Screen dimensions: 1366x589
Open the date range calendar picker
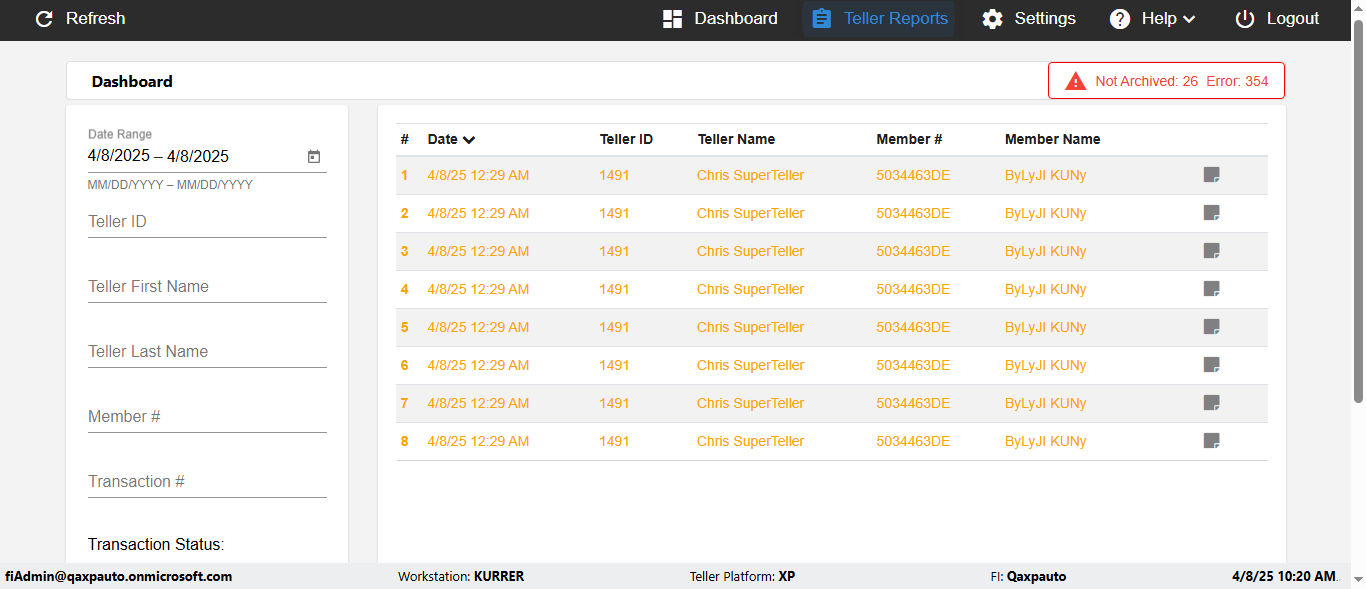pyautogui.click(x=314, y=157)
